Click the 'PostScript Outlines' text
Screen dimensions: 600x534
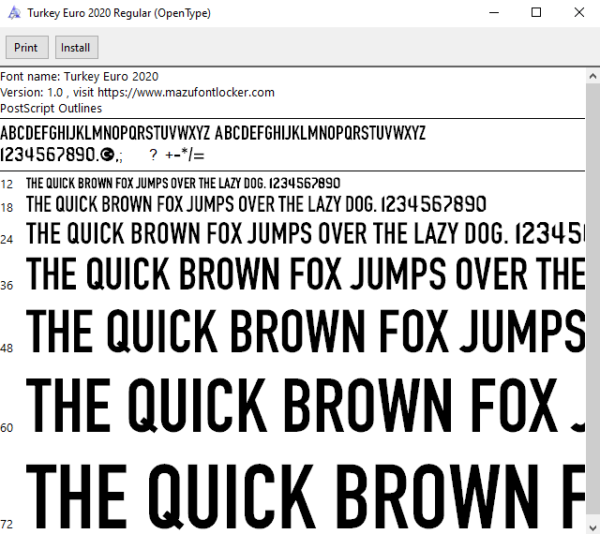point(51,109)
